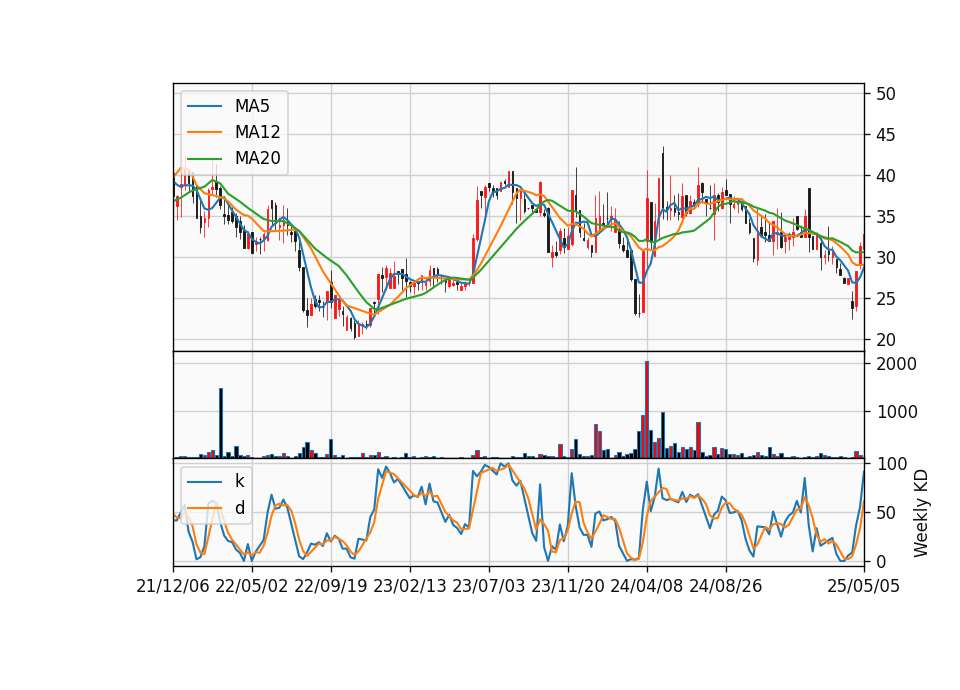The height and width of the screenshot is (690, 960).
Task: Click the green MA20 legend line sample
Action: [204, 158]
